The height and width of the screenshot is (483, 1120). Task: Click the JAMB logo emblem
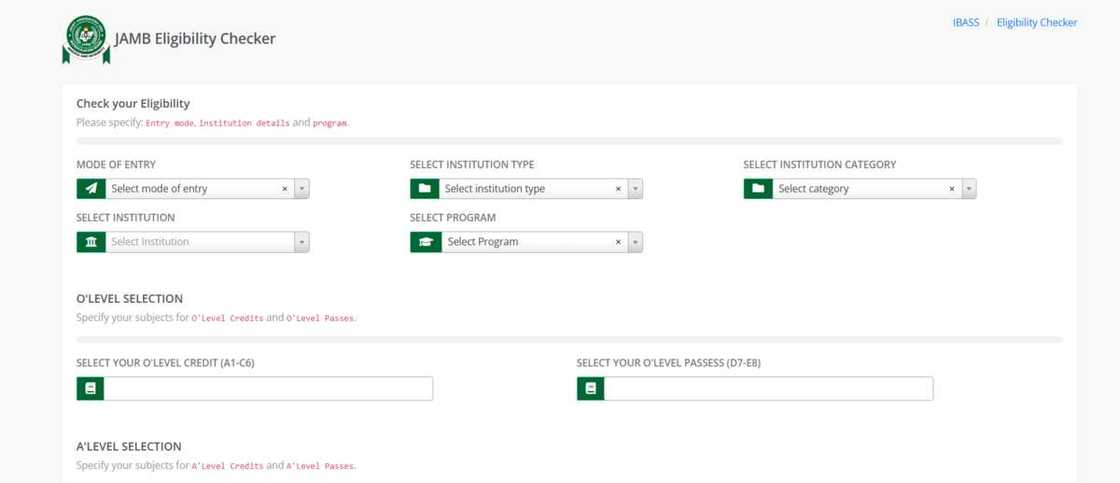click(86, 39)
